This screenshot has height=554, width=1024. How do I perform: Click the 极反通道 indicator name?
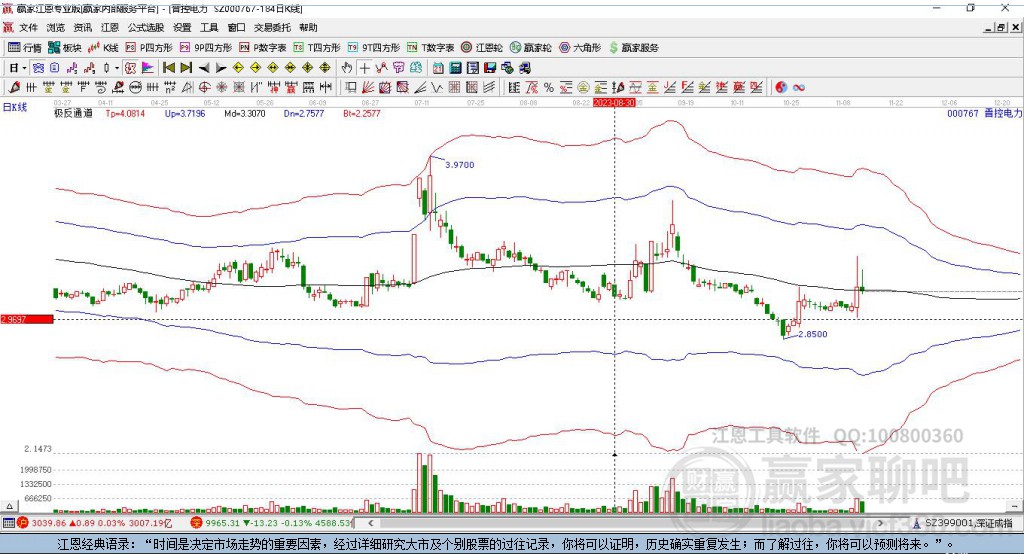(x=73, y=113)
